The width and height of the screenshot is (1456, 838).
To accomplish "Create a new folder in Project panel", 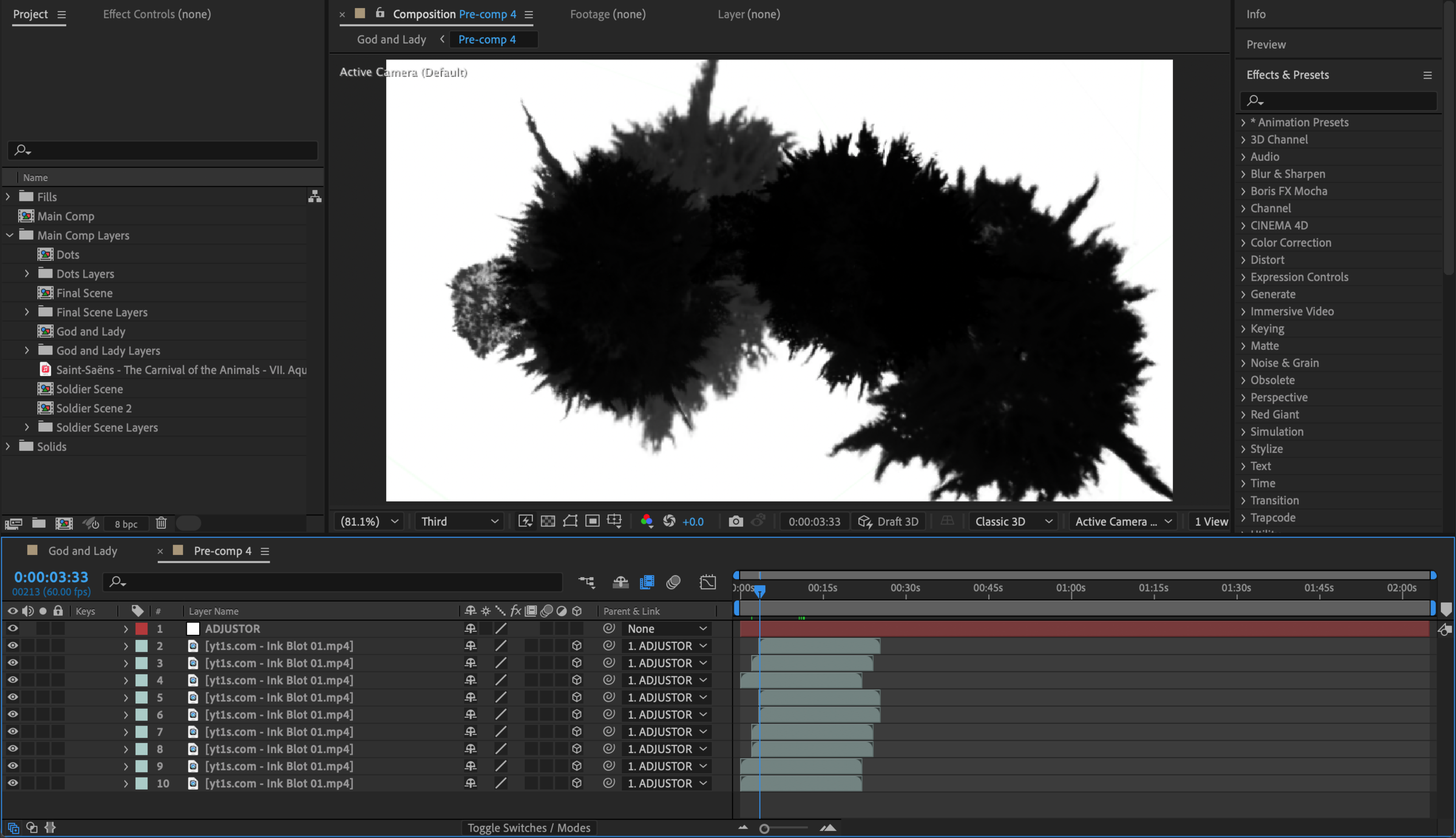I will coord(39,524).
